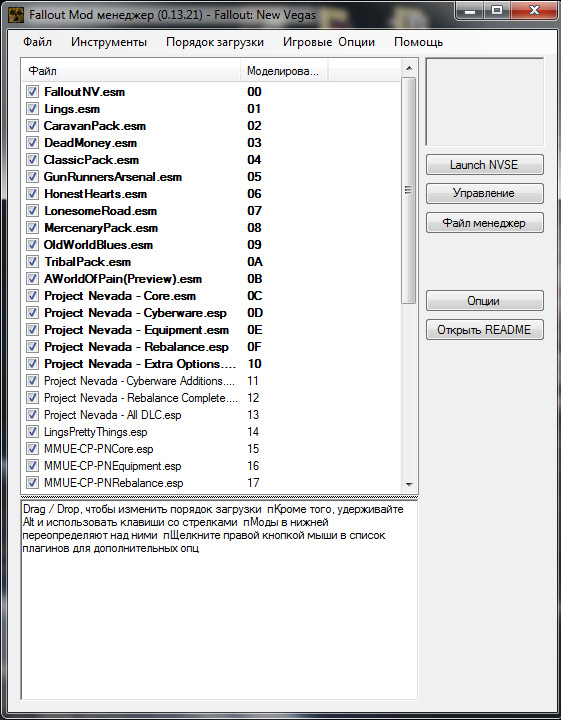Toggle TribalPack.esm checkbox
The image size is (561, 720).
tap(32, 262)
